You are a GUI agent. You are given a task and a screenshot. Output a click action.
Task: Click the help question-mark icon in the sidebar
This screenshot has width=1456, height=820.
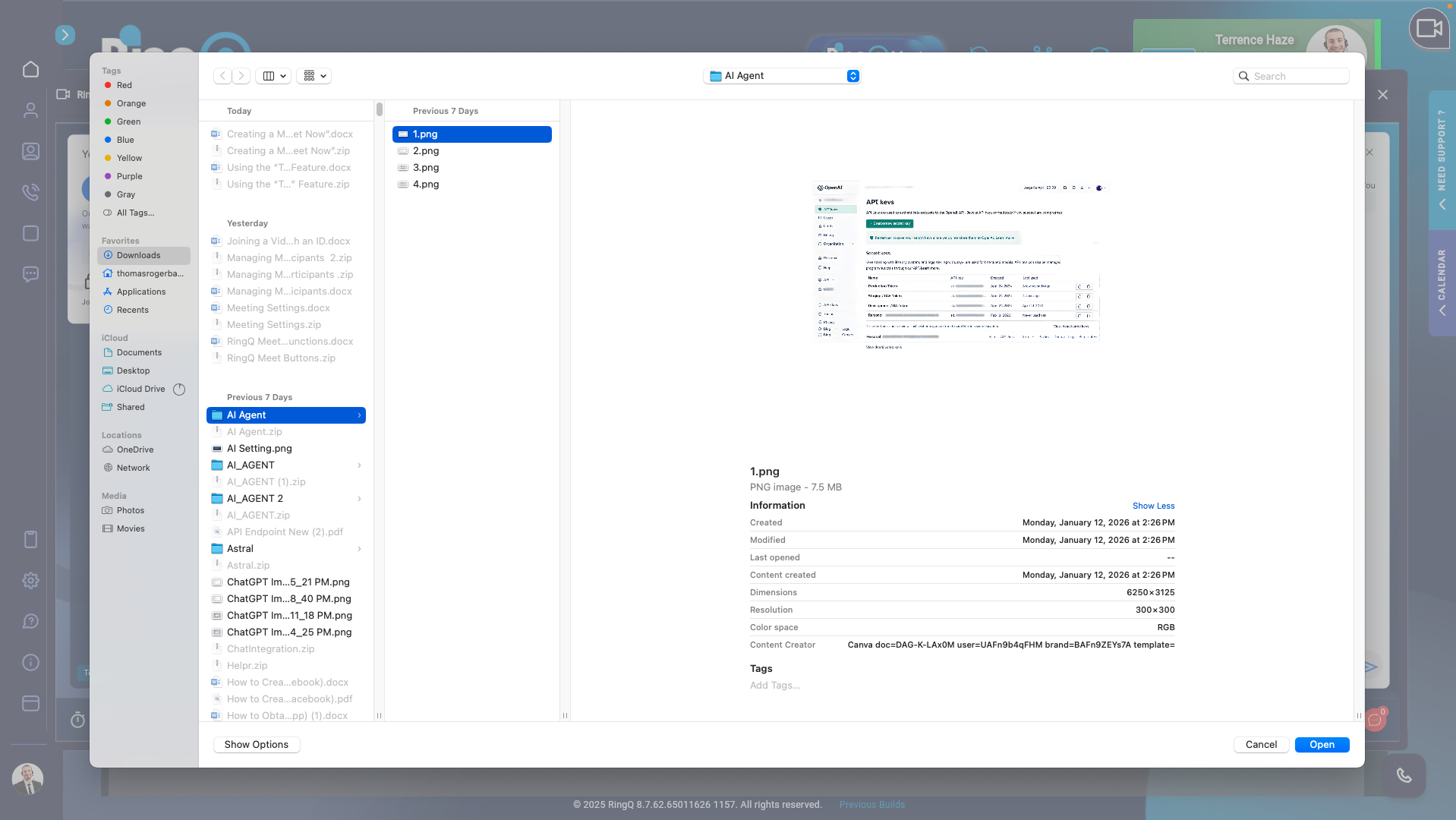point(30,621)
